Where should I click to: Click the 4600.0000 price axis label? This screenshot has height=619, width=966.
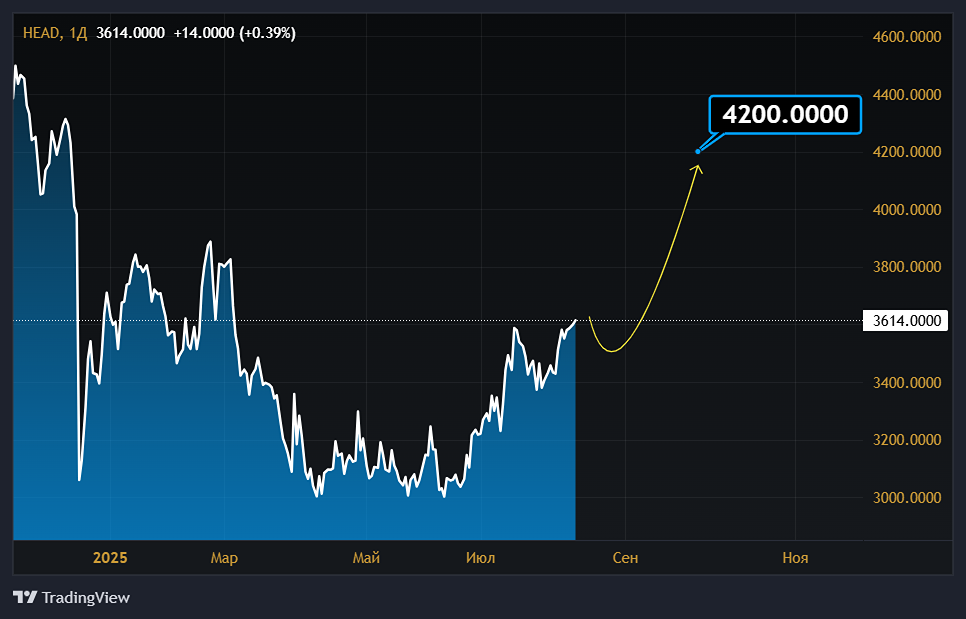[x=907, y=37]
